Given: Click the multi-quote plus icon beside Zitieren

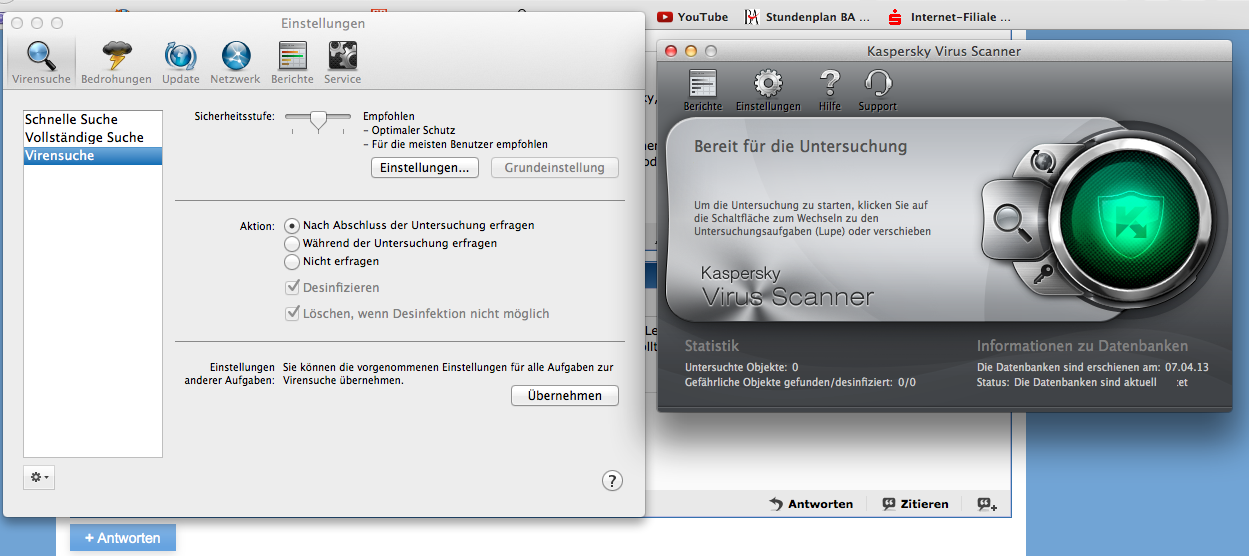Looking at the screenshot, I should pos(987,504).
